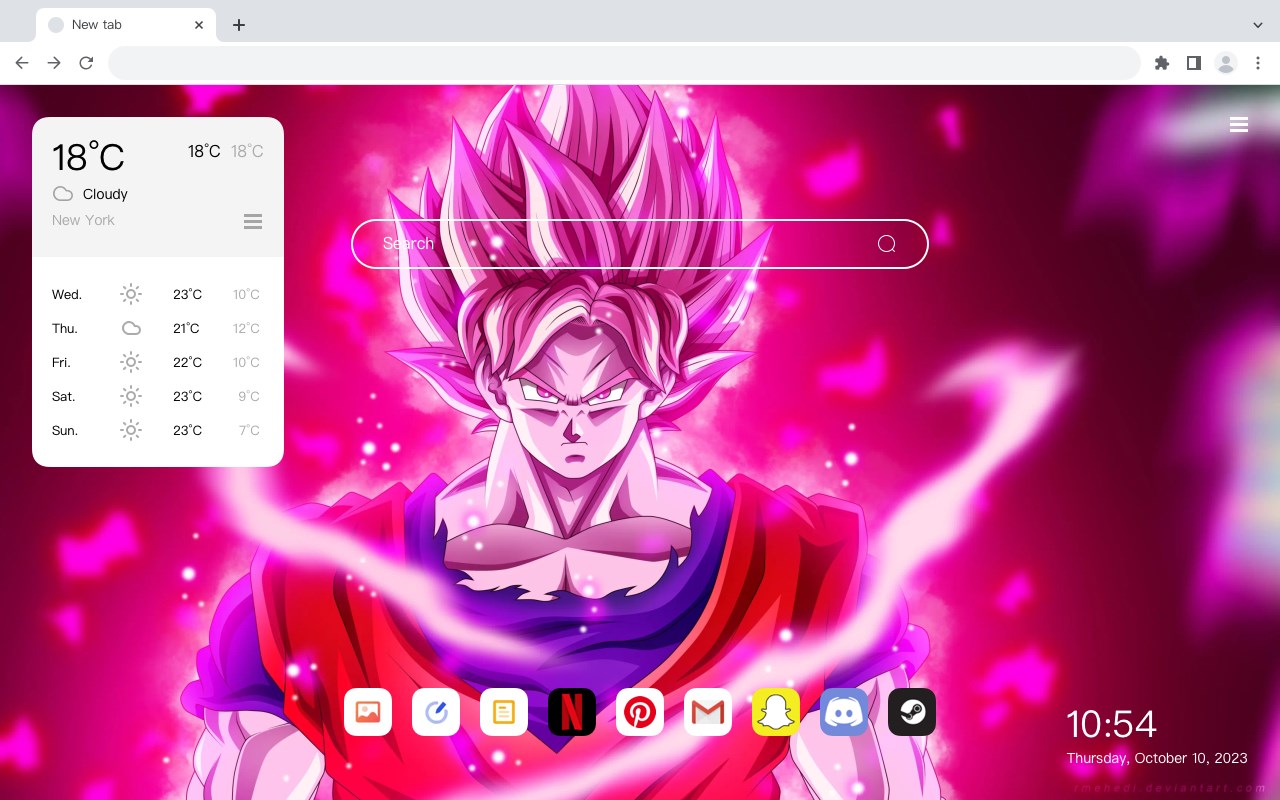Click the search magnifier icon
Viewport: 1280px width, 800px height.
[x=886, y=244]
